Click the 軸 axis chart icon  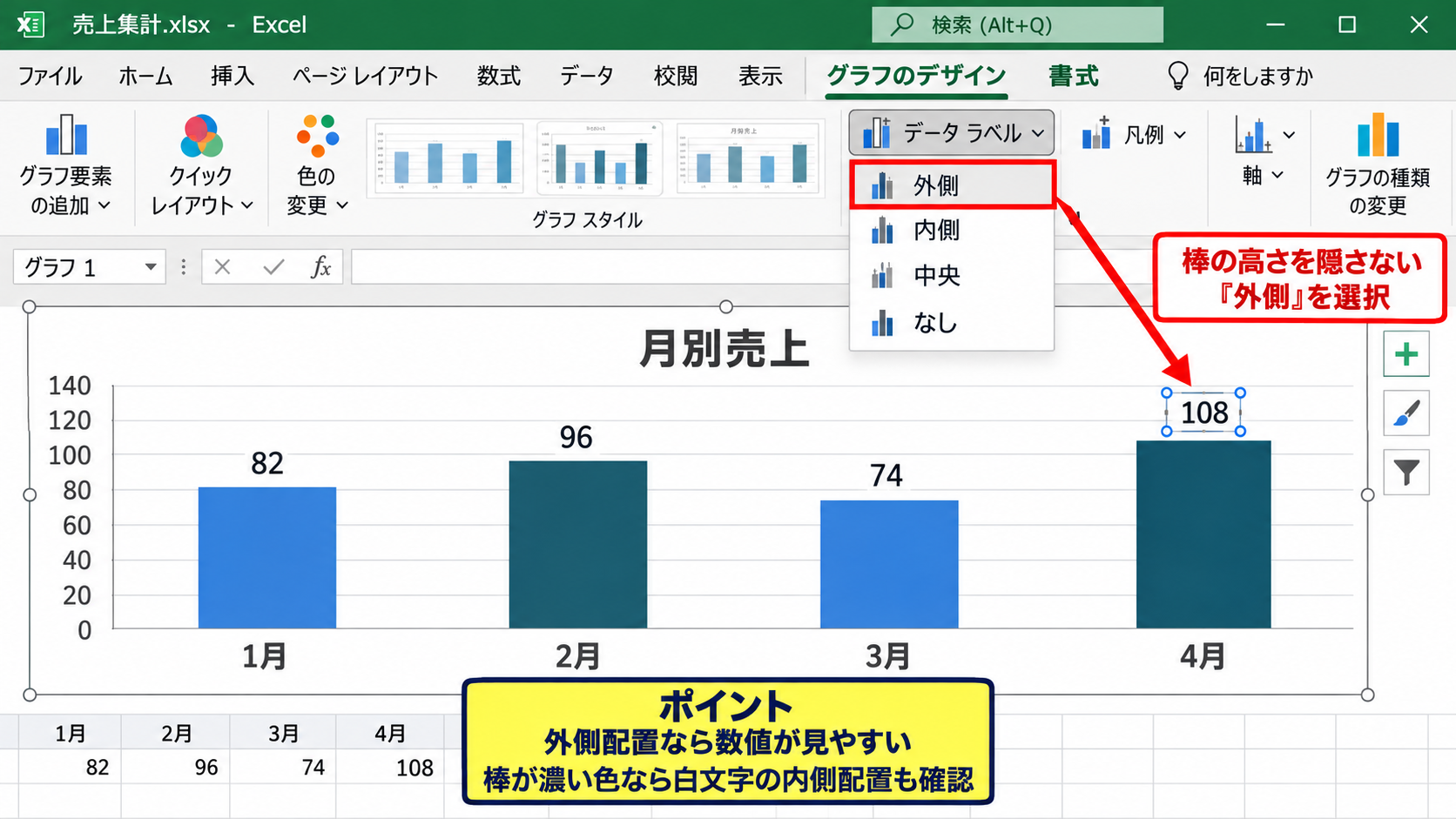tap(1252, 134)
